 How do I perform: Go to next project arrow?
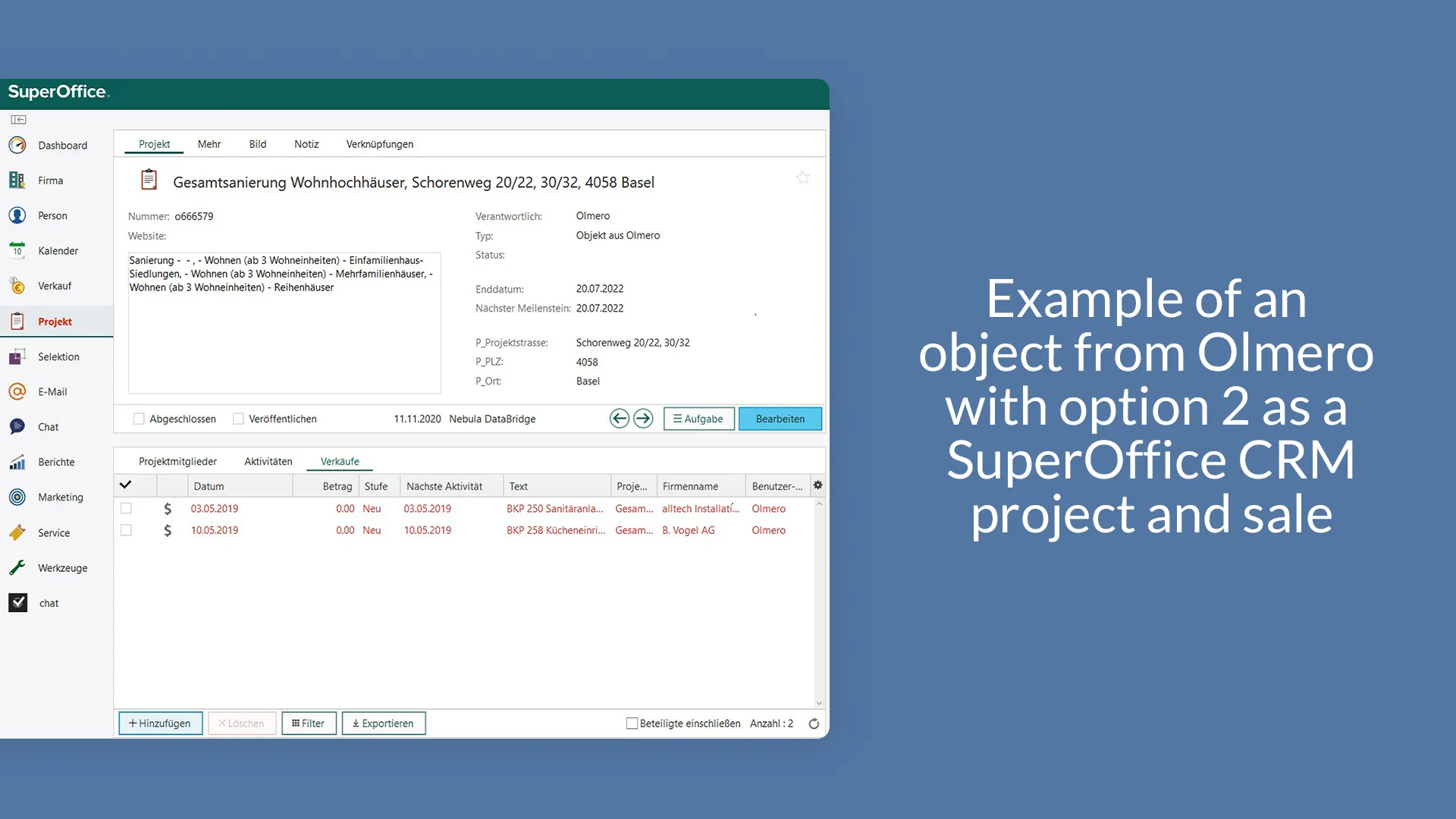coord(643,419)
